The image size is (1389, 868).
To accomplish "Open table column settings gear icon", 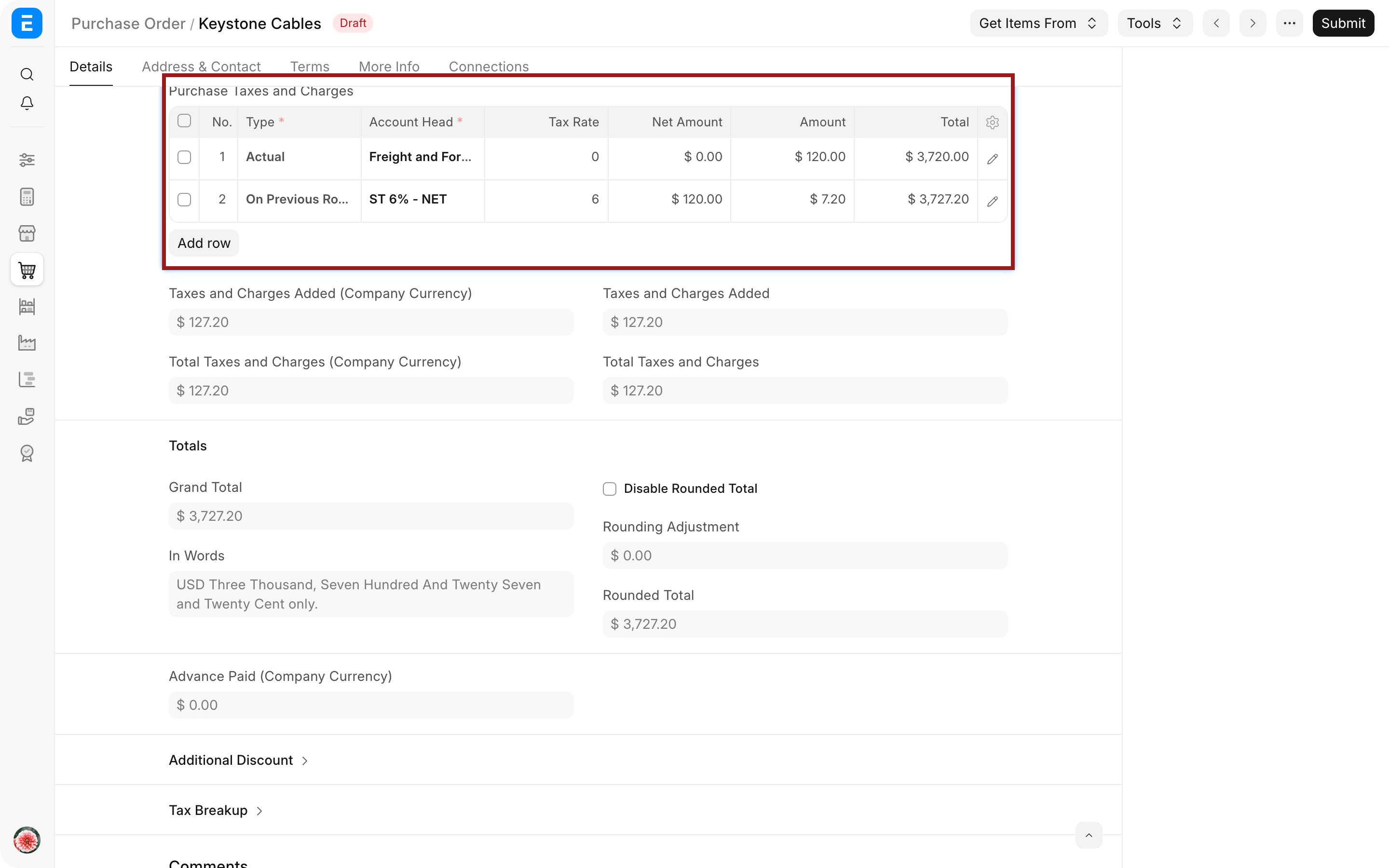I will click(993, 122).
